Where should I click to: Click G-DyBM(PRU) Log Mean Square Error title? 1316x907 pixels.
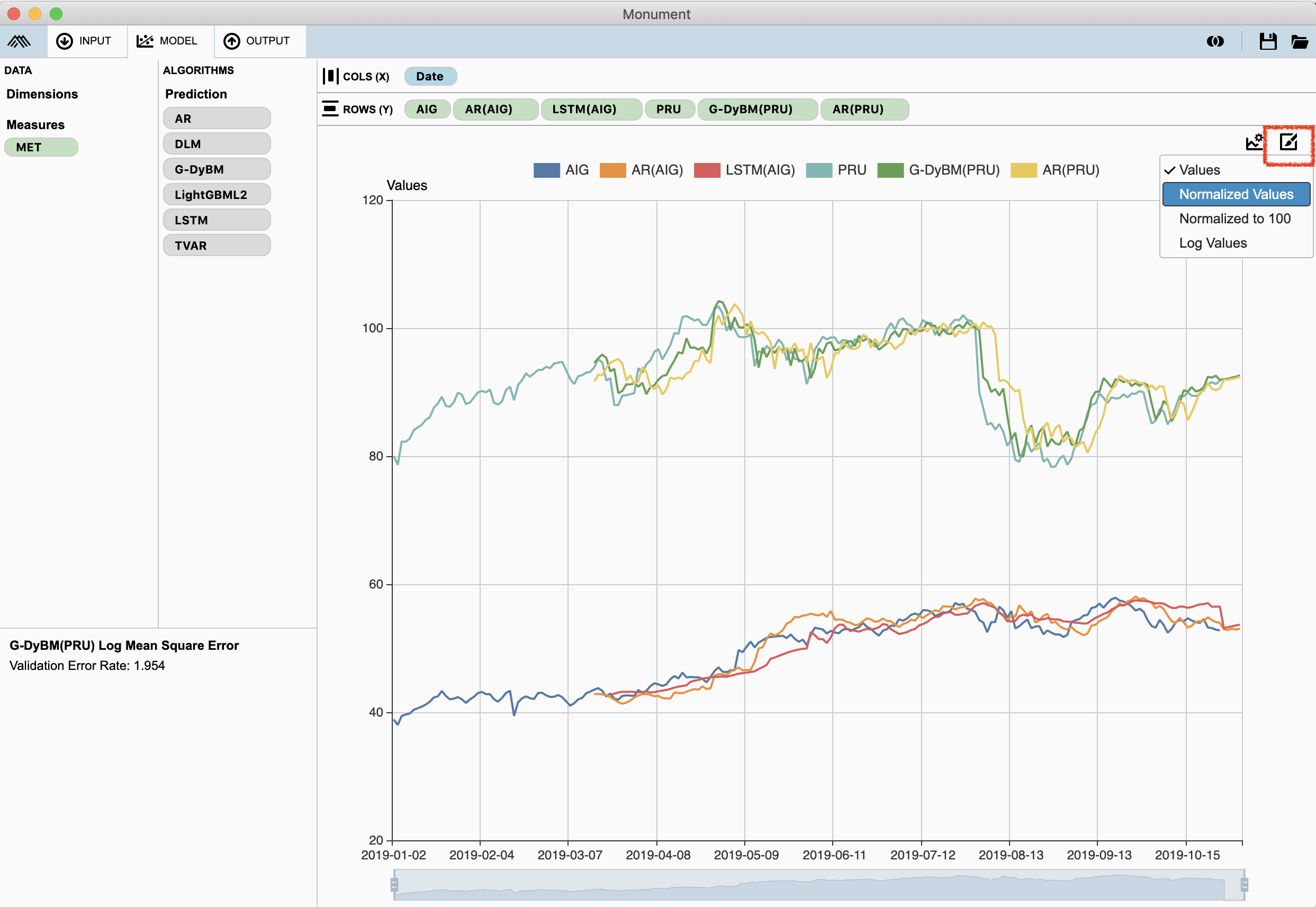pos(124,645)
